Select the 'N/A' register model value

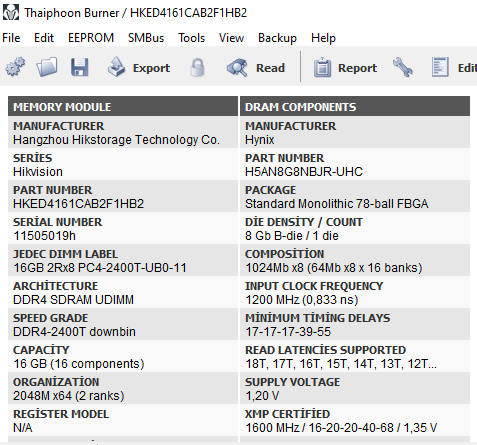pyautogui.click(x=23, y=428)
